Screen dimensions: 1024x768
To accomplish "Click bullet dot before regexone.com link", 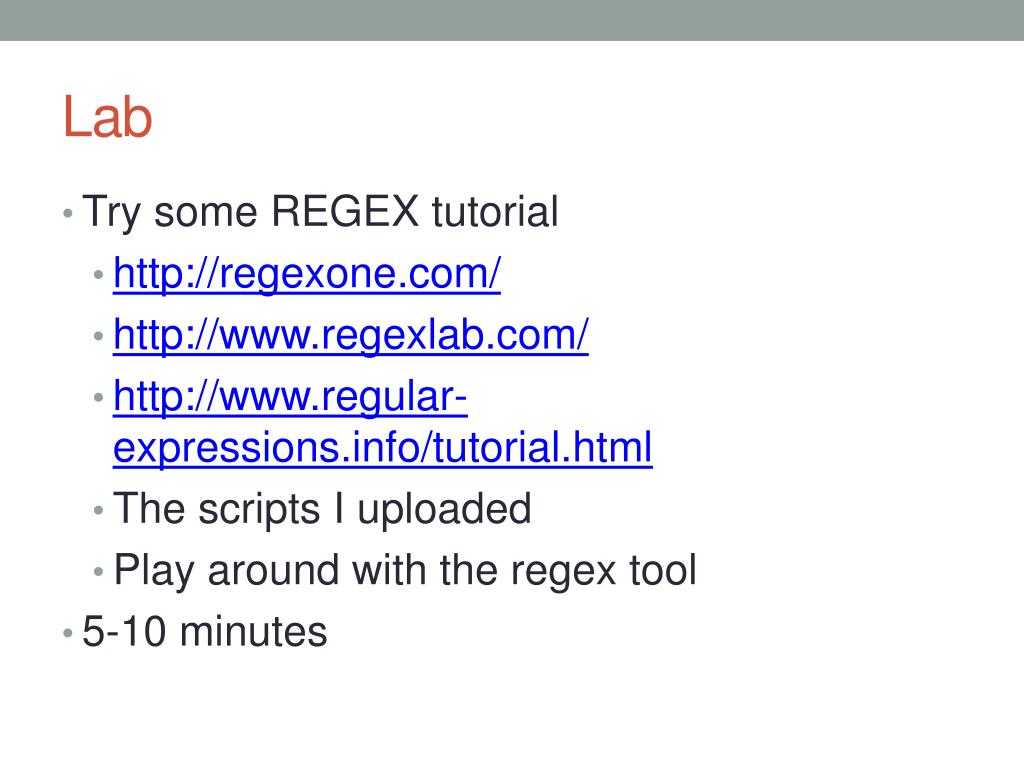I will [x=99, y=274].
